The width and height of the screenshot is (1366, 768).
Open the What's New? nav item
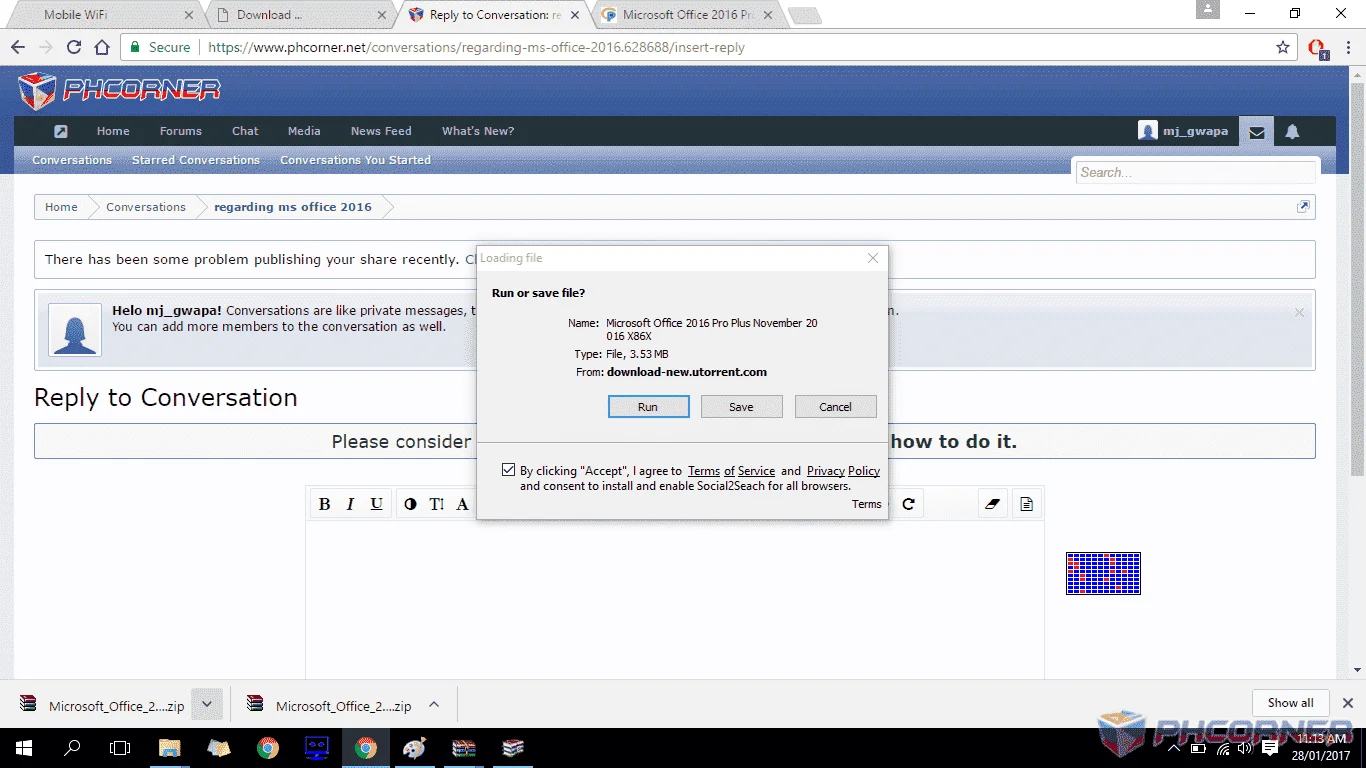click(x=478, y=131)
